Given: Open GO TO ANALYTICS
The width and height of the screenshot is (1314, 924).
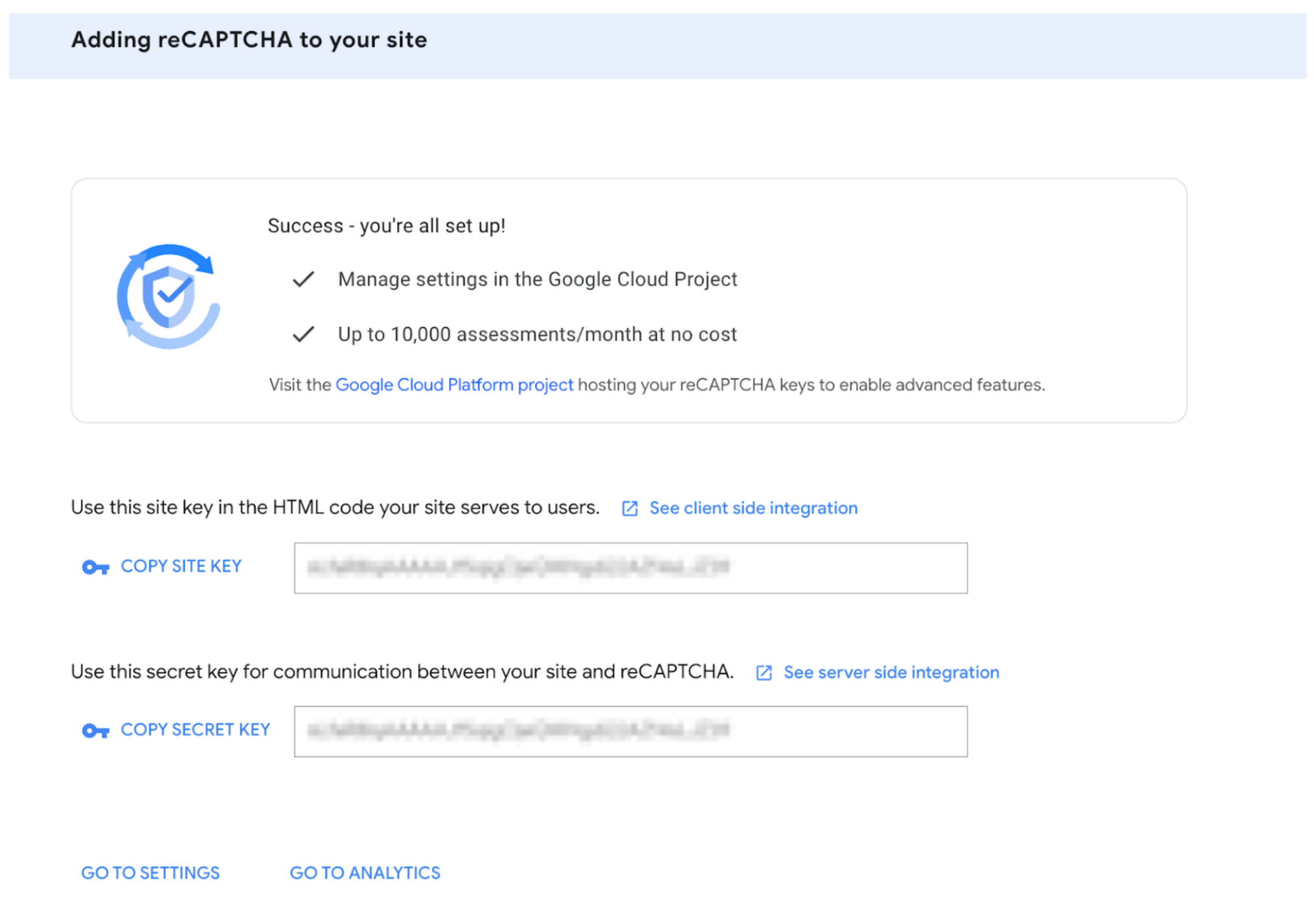Looking at the screenshot, I should [365, 873].
